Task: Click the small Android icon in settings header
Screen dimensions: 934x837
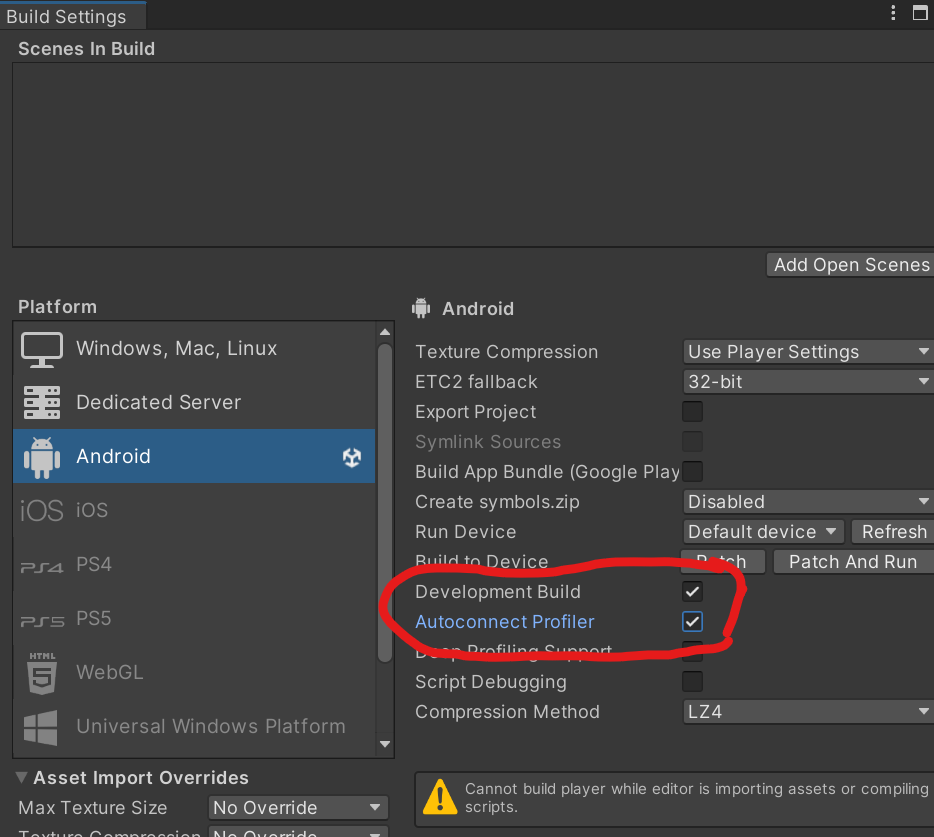Action: [421, 308]
